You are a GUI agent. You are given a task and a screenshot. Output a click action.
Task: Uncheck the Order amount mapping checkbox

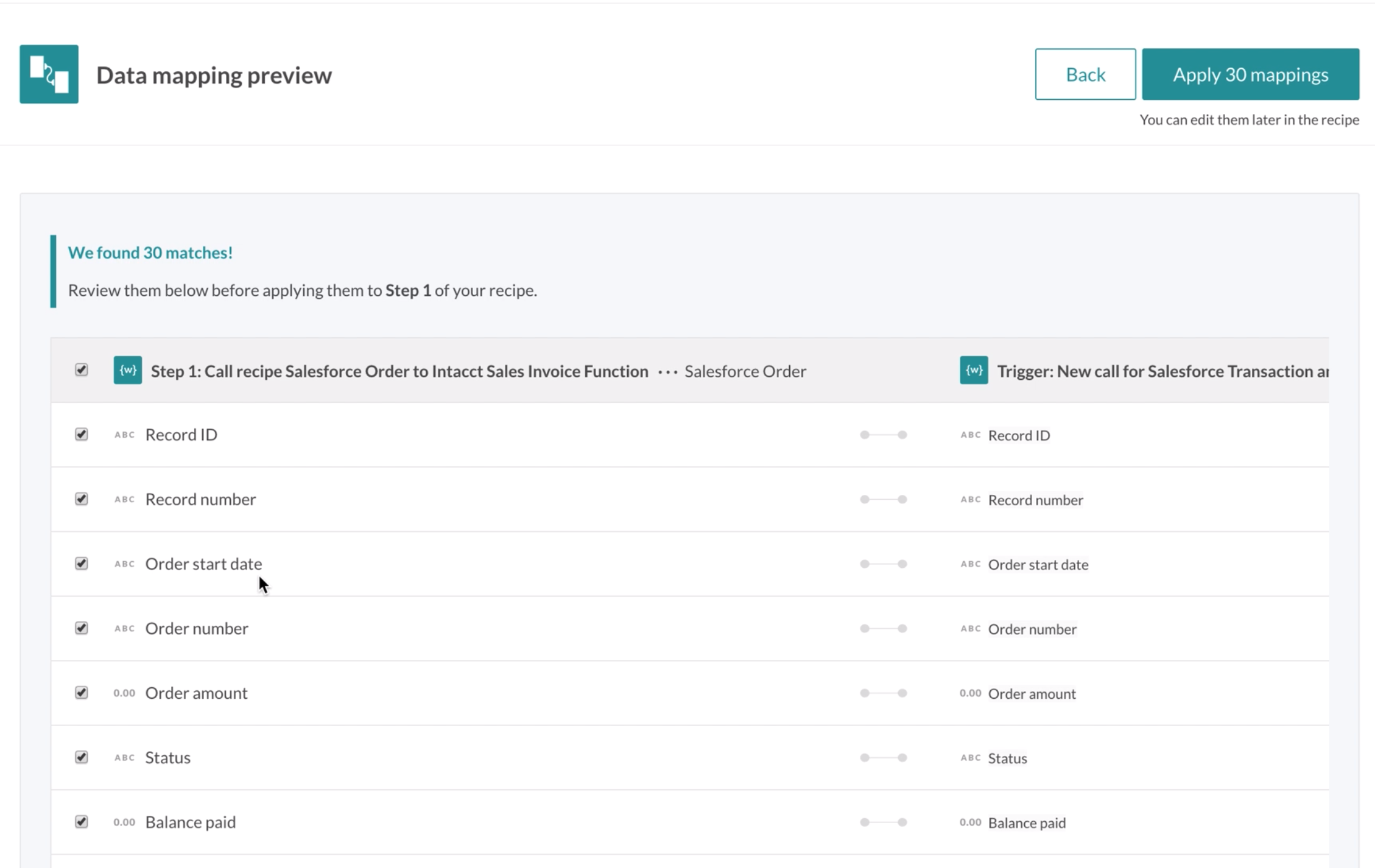(81, 693)
